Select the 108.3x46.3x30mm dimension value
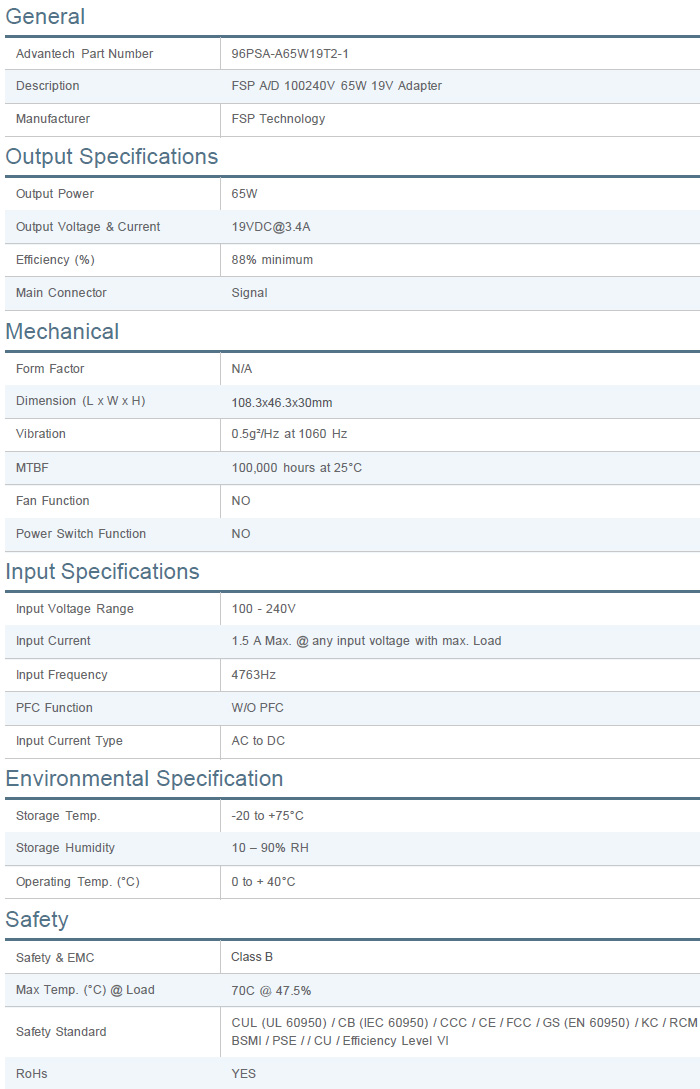 (x=281, y=402)
